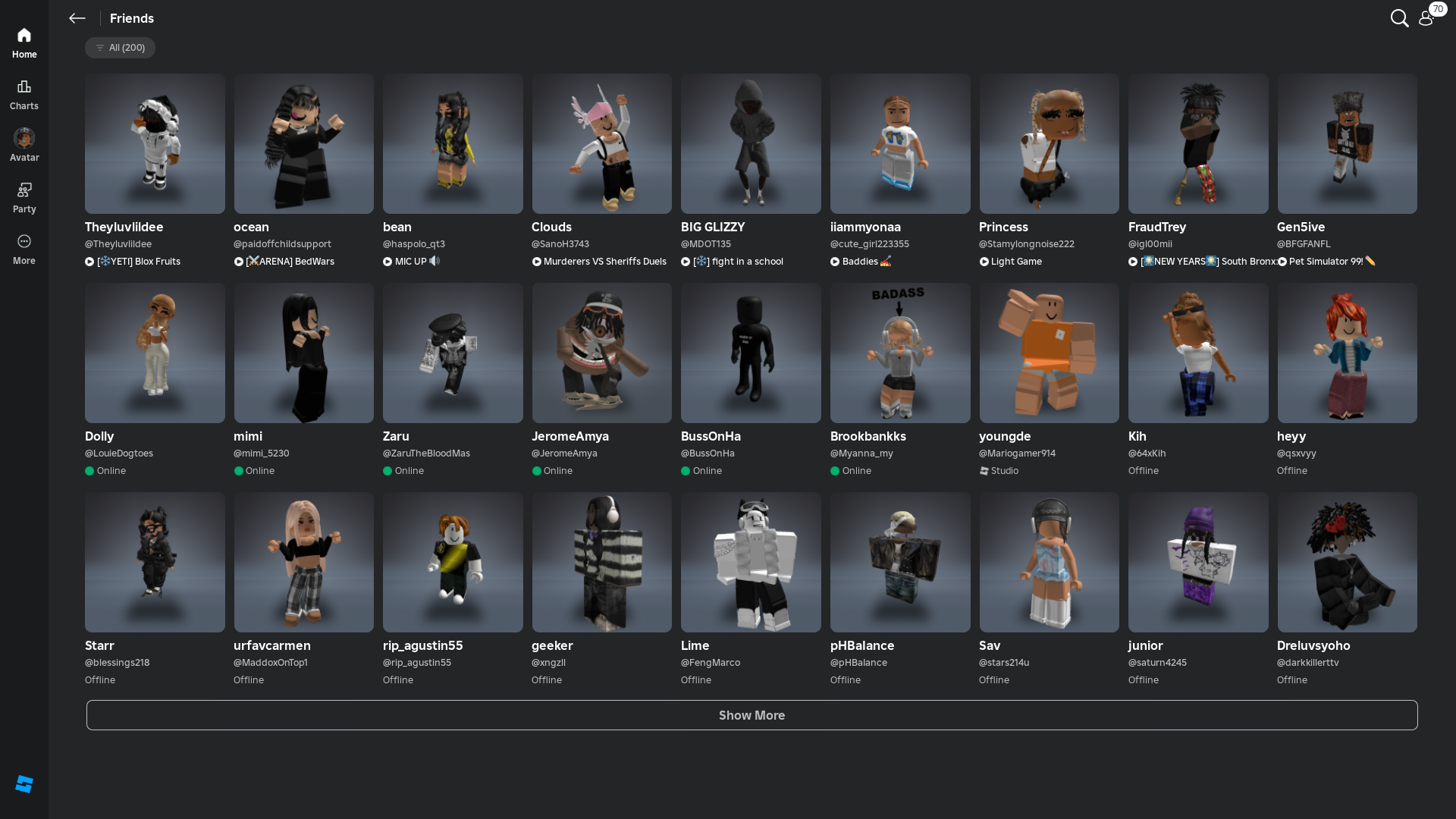Join Theyluvlildee's Blox Fruits game

coord(138,262)
